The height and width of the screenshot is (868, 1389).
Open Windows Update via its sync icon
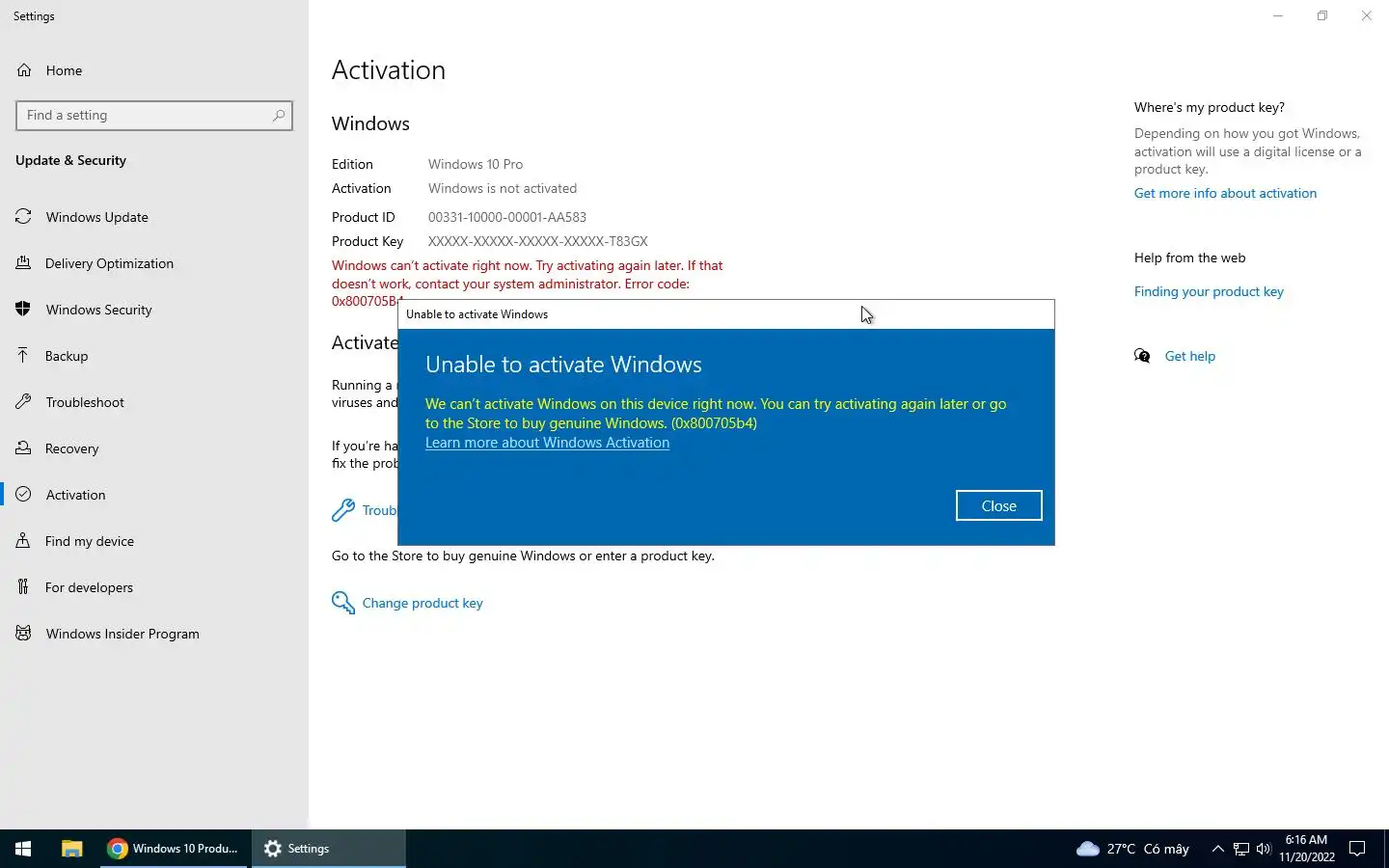pyautogui.click(x=24, y=217)
